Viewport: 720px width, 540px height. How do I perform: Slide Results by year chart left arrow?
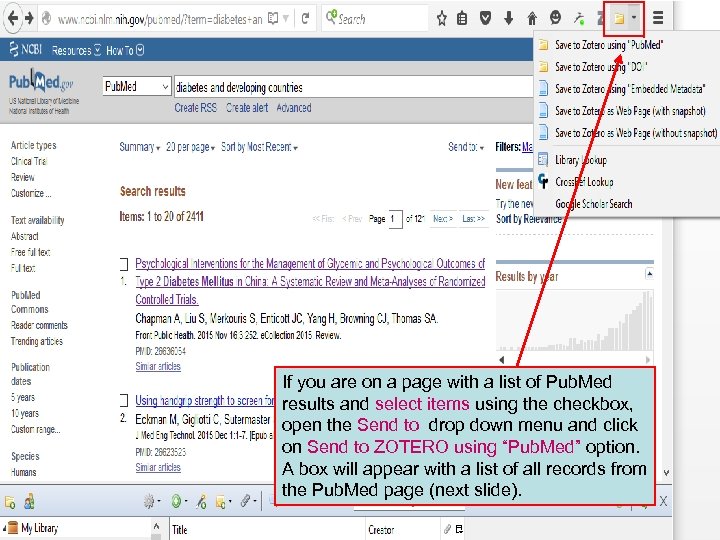click(x=501, y=360)
